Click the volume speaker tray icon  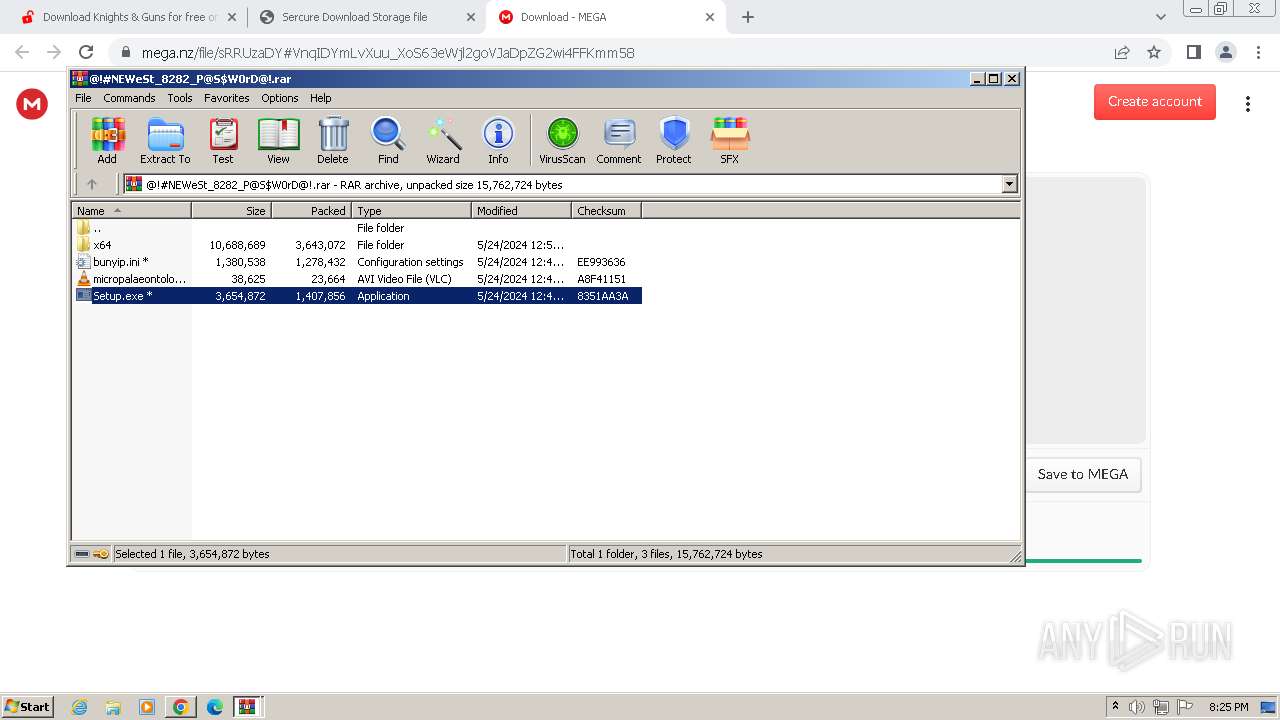[x=1137, y=707]
